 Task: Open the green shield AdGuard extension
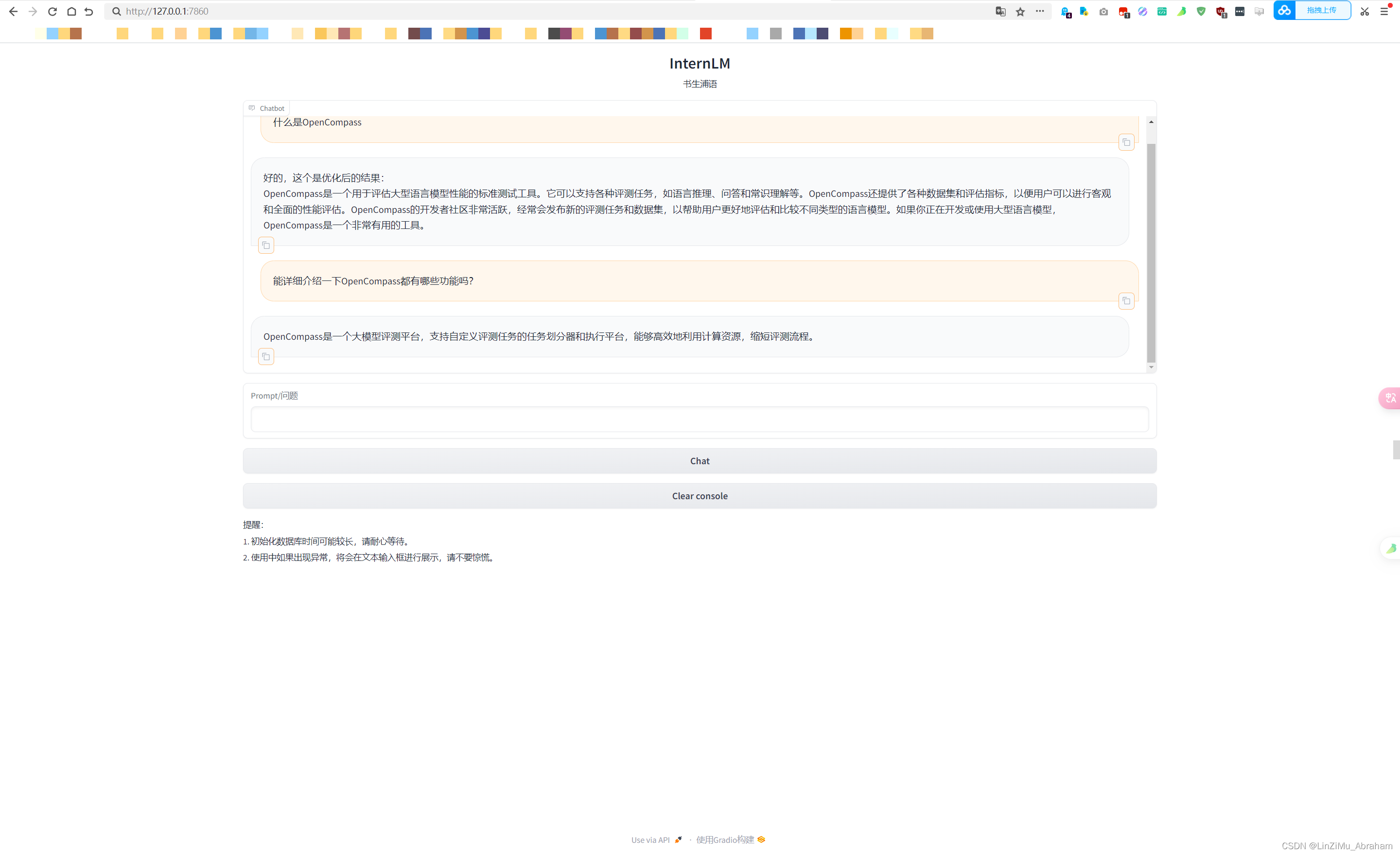tap(1201, 11)
